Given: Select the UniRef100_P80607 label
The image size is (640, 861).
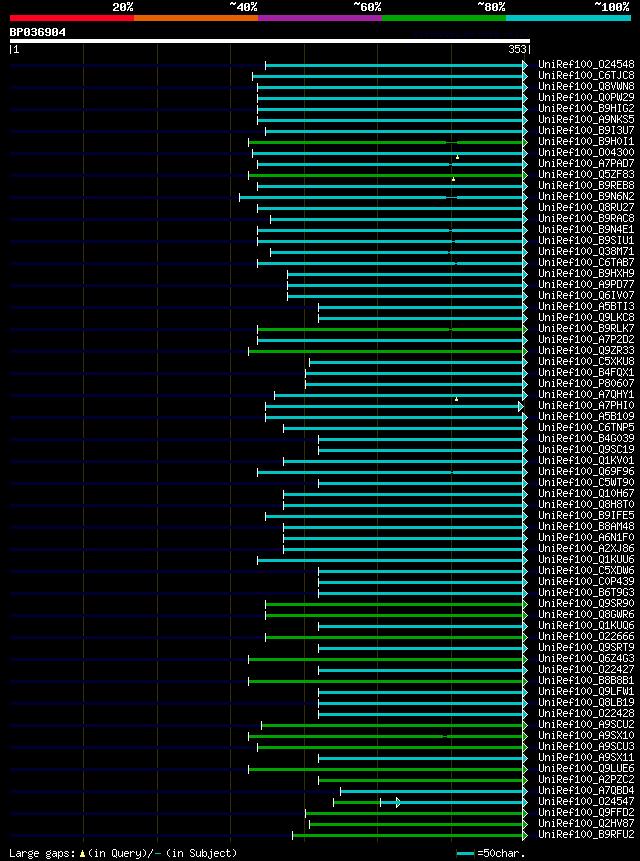Looking at the screenshot, I should click(586, 383).
